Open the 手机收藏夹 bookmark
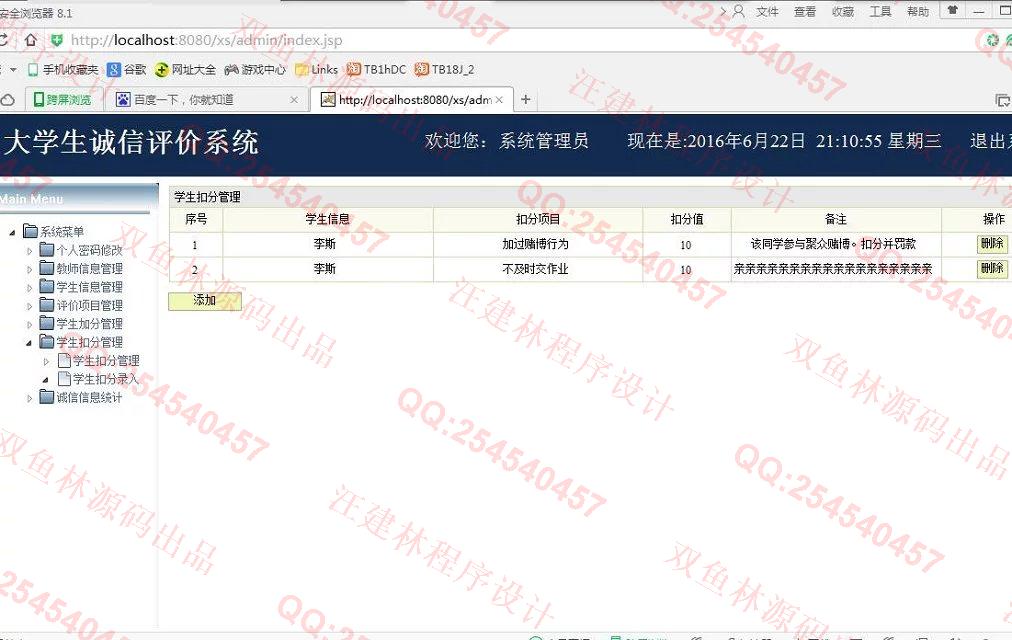Image resolution: width=1012 pixels, height=640 pixels. (x=63, y=69)
